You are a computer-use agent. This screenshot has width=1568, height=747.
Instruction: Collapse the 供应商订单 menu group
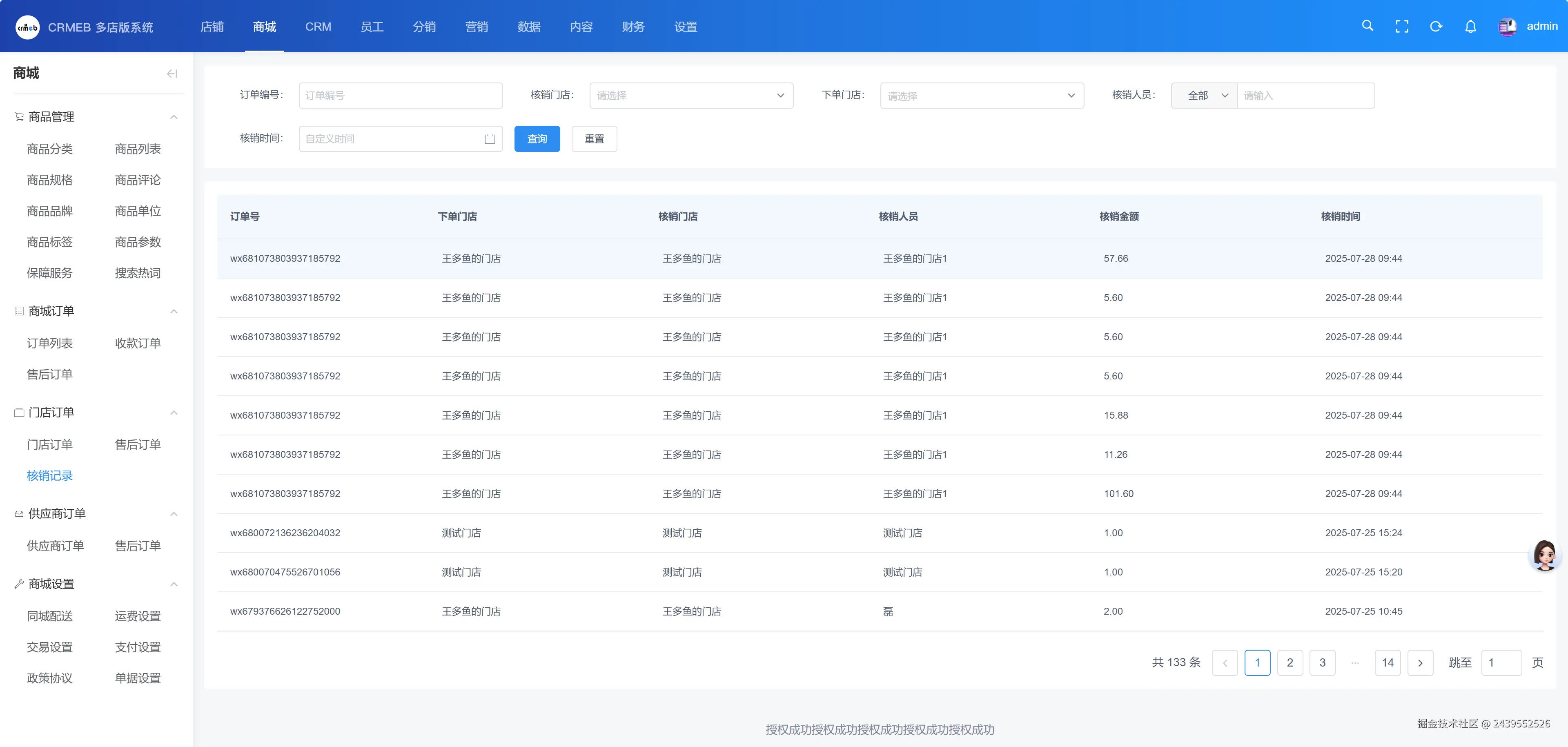click(174, 514)
